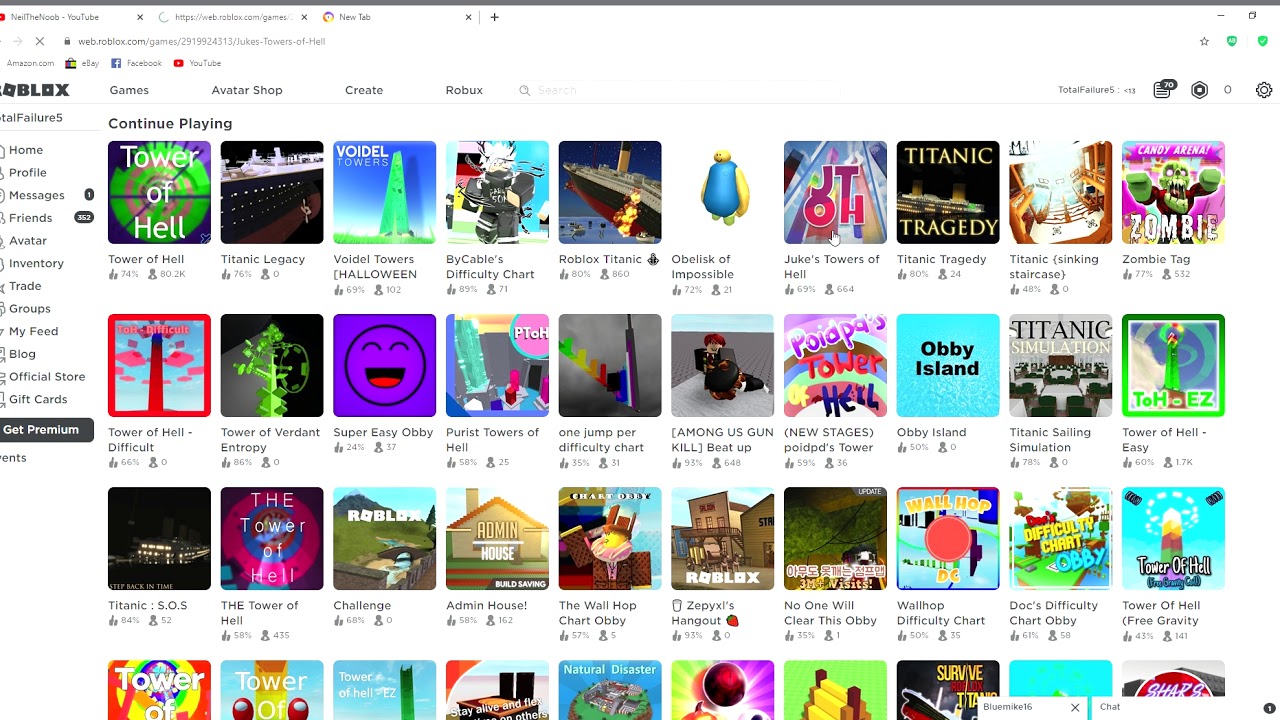
Task: Open Doc's Difficulty Chart Obby thumbnail
Action: point(1060,538)
